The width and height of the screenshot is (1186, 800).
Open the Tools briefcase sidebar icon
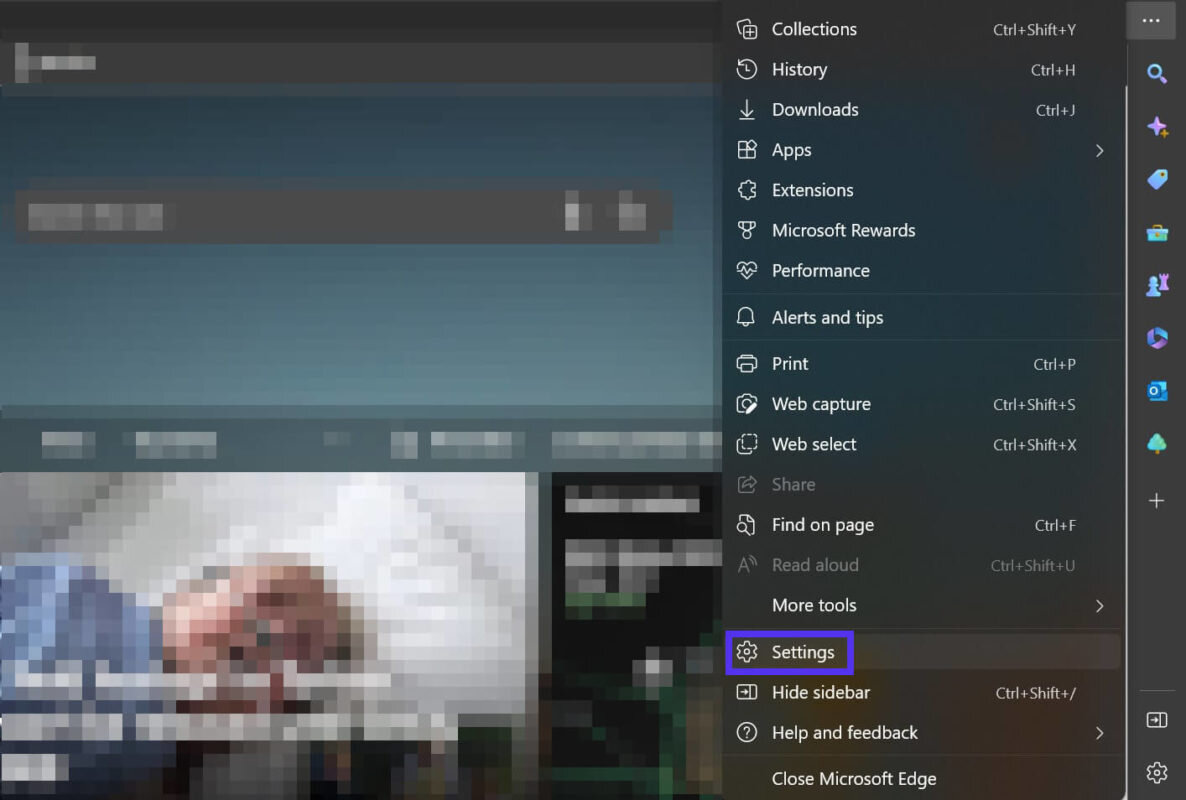click(x=1157, y=233)
